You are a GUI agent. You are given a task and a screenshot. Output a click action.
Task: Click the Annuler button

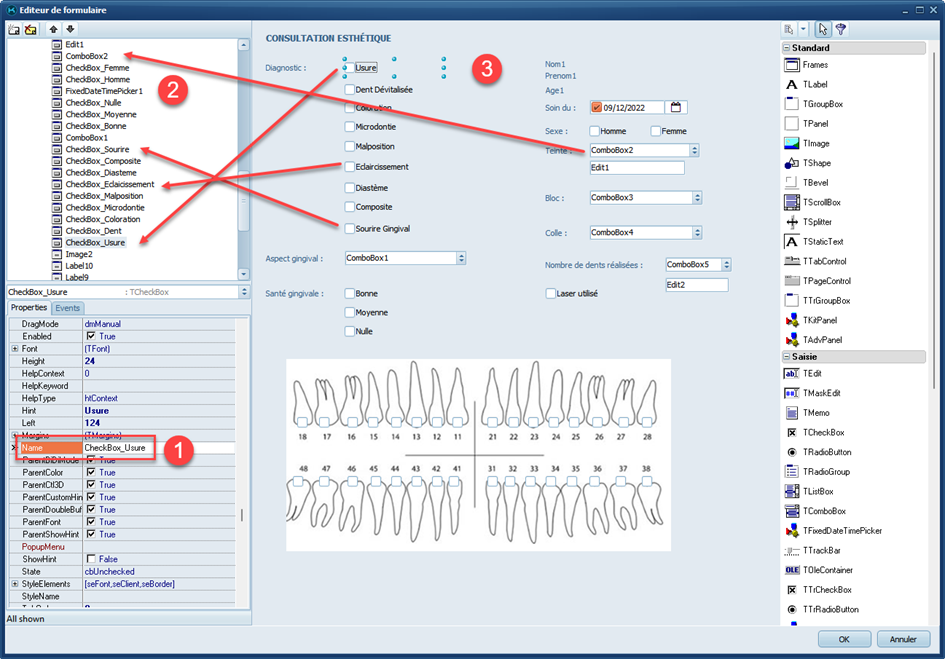pos(903,639)
